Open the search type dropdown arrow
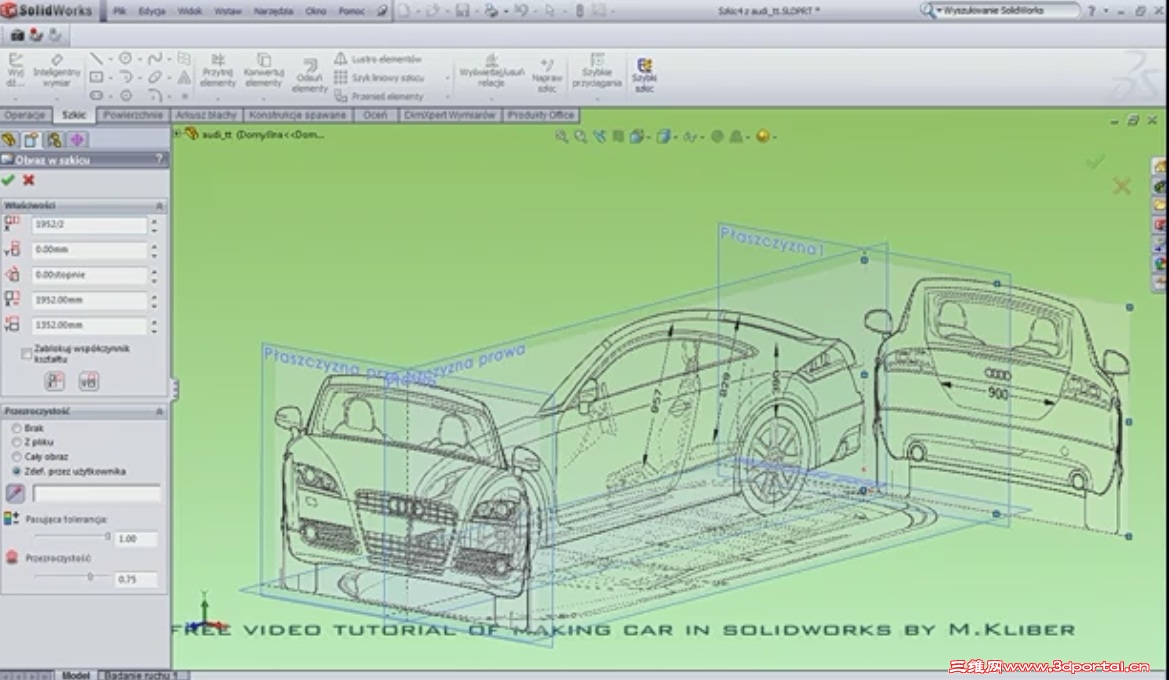The height and width of the screenshot is (680, 1169). pos(939,10)
